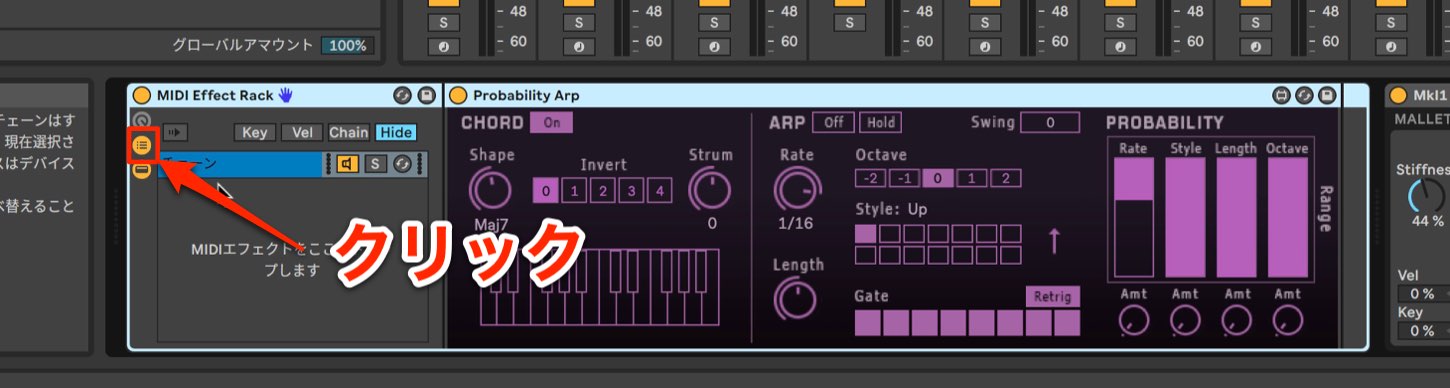Click the Style direction up arrow
The height and width of the screenshot is (388, 1450).
[1054, 240]
